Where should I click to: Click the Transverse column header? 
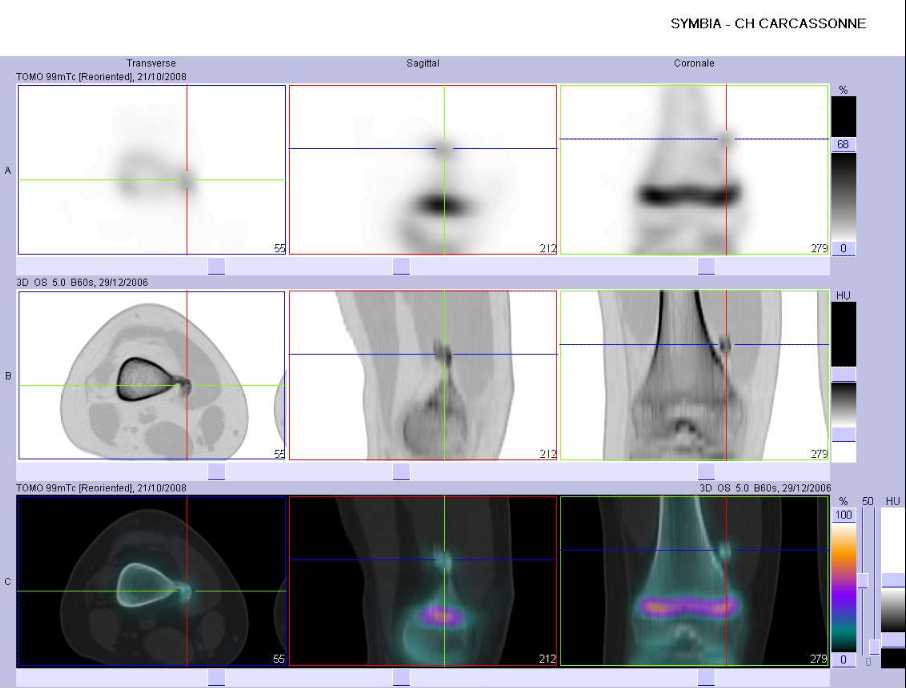[151, 63]
